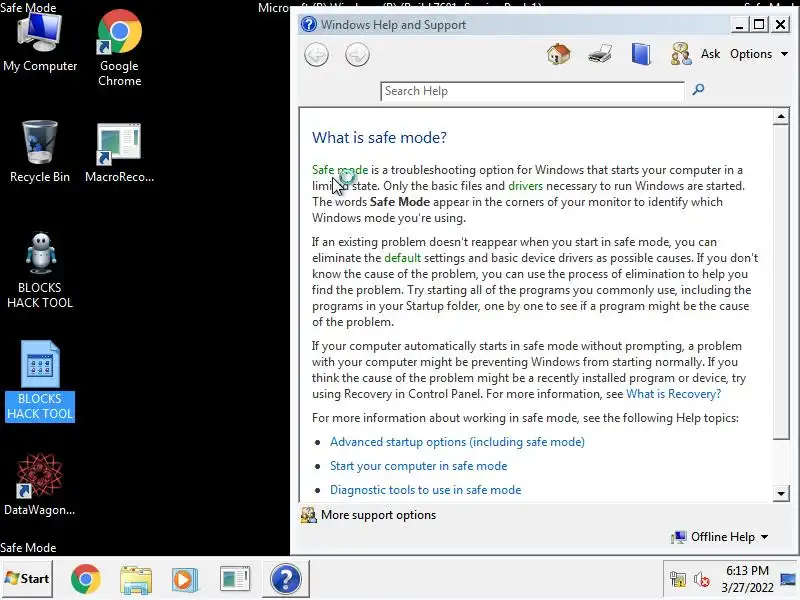Open the green drivers glossary term
Screen dimensions: 800x600
526,186
